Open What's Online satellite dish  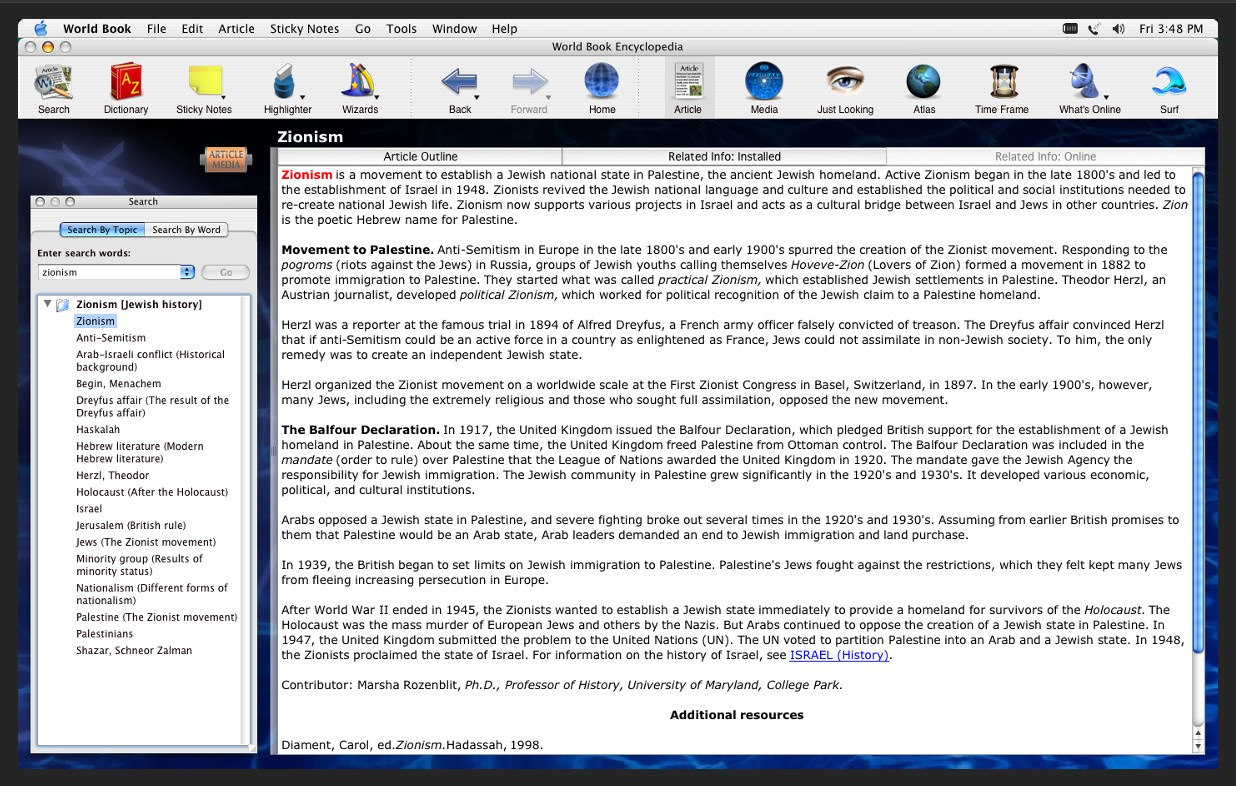click(1089, 88)
